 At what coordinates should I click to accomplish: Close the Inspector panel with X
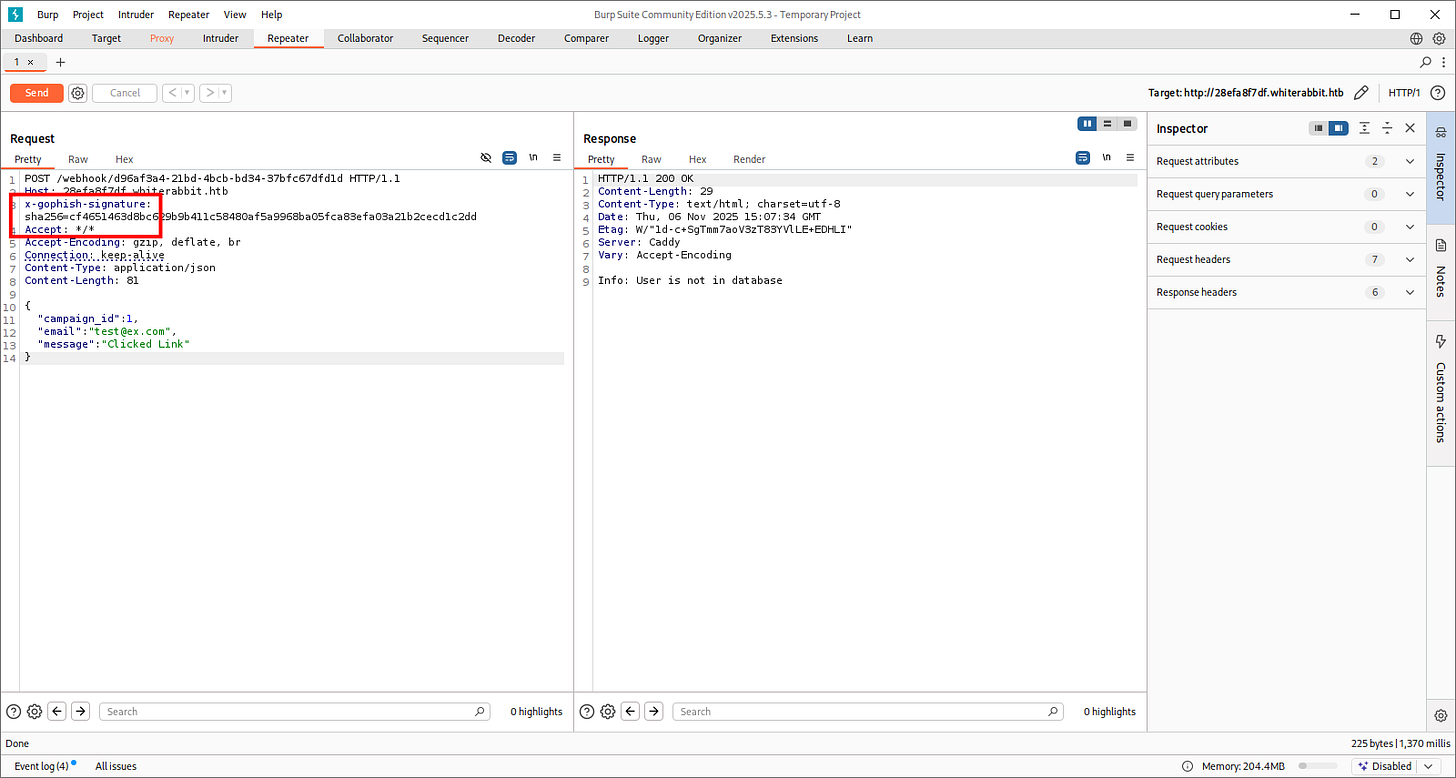(1410, 128)
